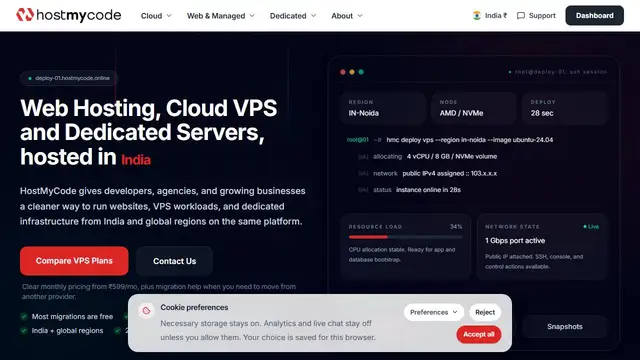Click the cookie icon in banner
The image size is (640, 360).
(146, 311)
